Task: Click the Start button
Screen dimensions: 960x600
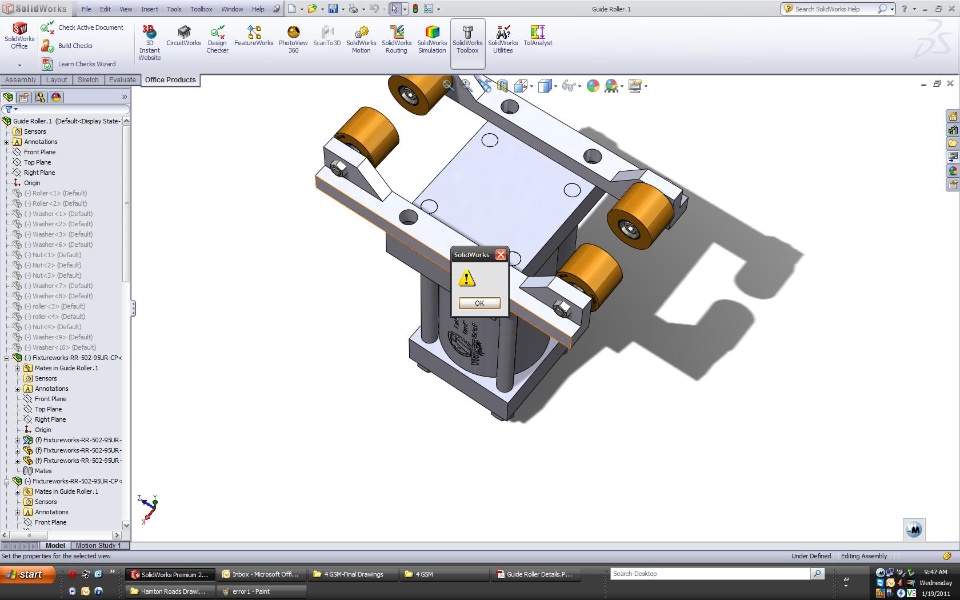Action: click(x=28, y=574)
